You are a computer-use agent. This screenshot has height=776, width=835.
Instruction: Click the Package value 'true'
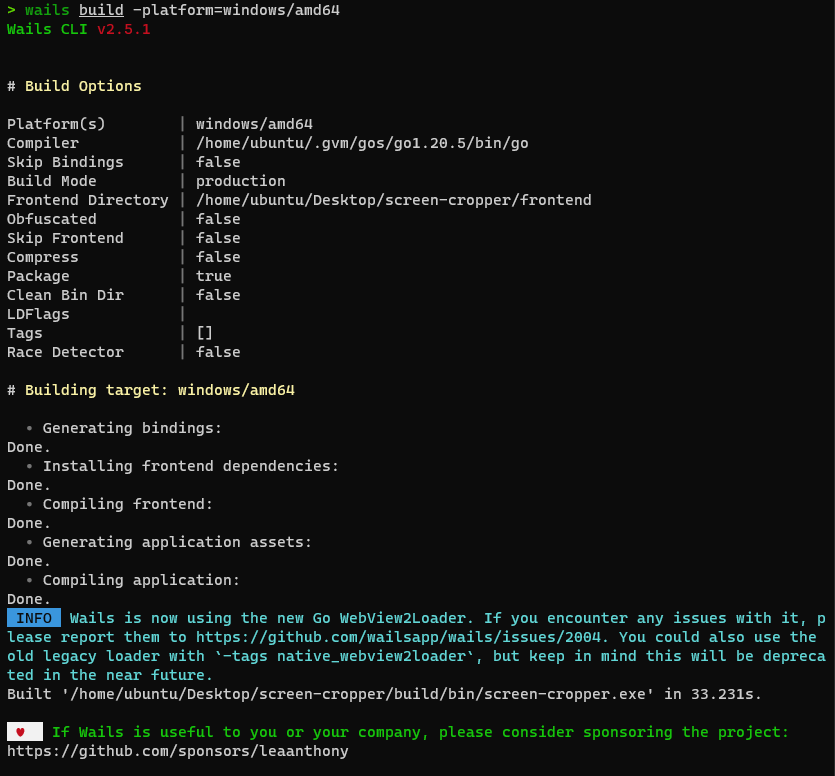213,276
